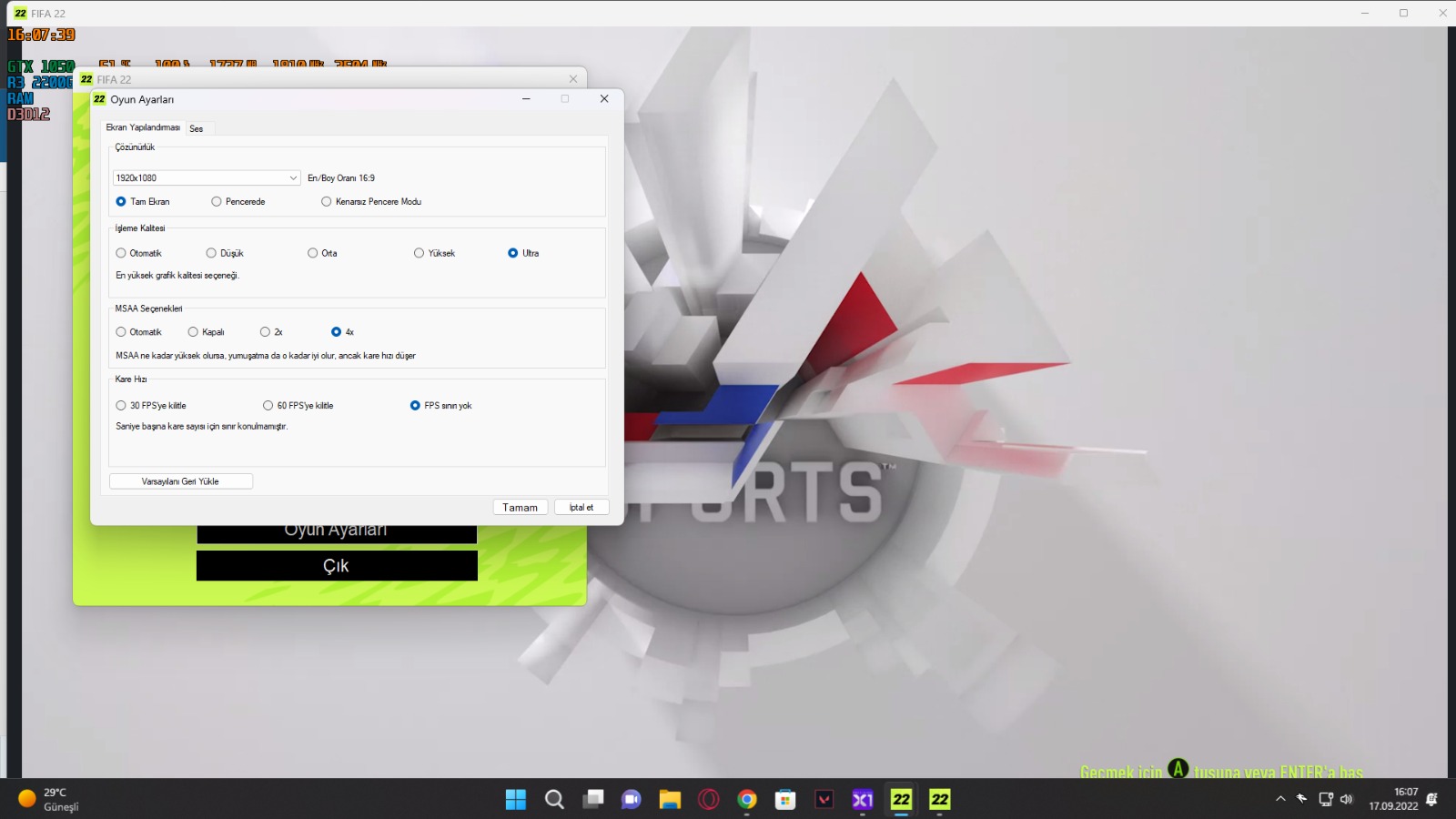Choose FPS sınırı yok frame rate
Image resolution: width=1456 pixels, height=819 pixels.
(x=441, y=406)
